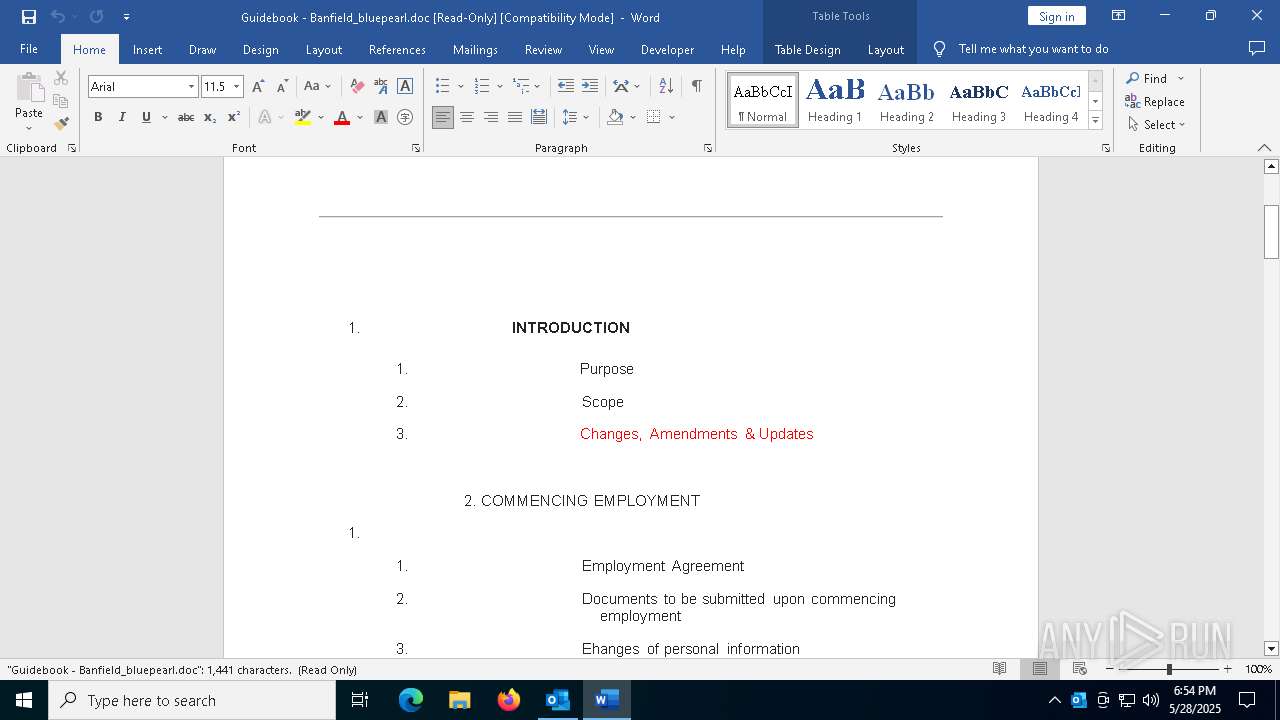
Task: Click the Decrease Indent icon
Action: pyautogui.click(x=566, y=87)
